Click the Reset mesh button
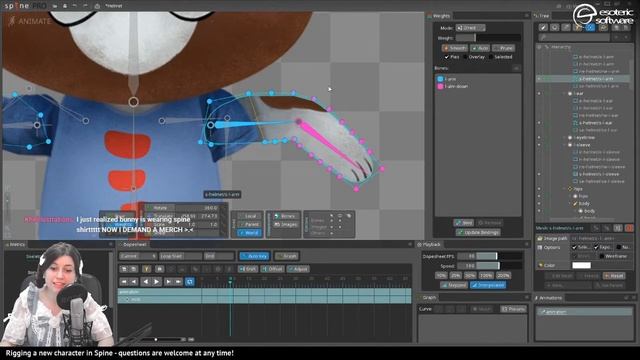Viewport: 640px width, 360px height. (x=614, y=276)
